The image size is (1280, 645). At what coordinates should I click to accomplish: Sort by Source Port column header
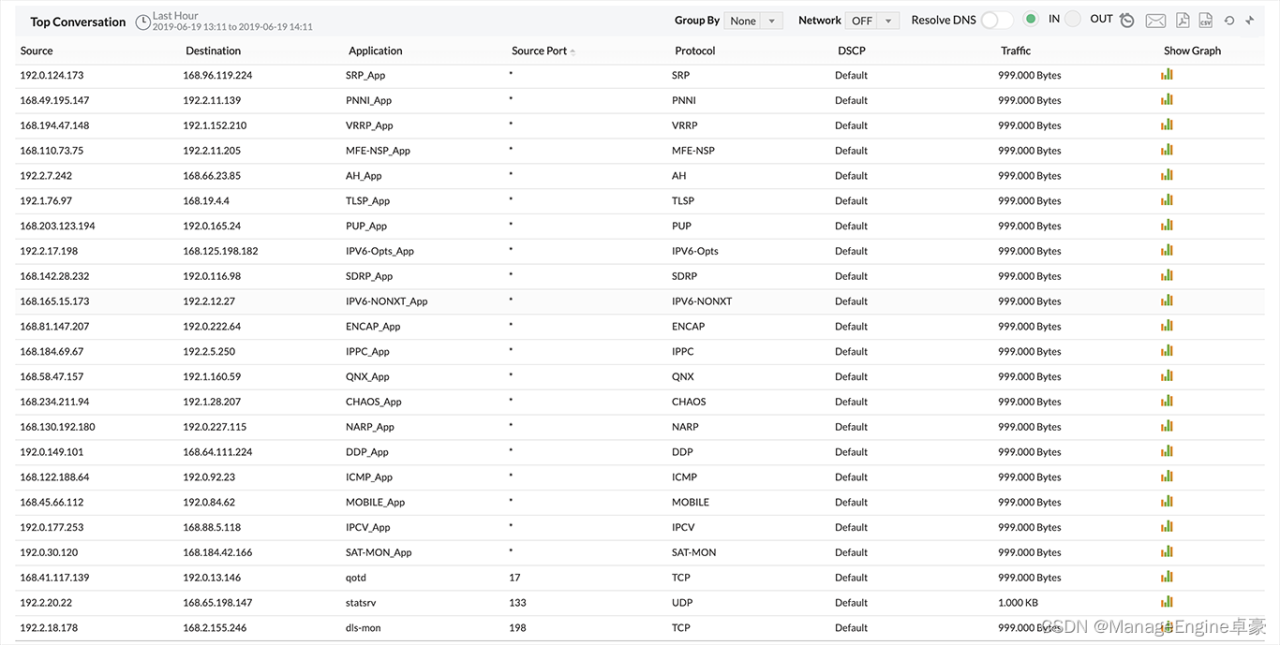(543, 50)
